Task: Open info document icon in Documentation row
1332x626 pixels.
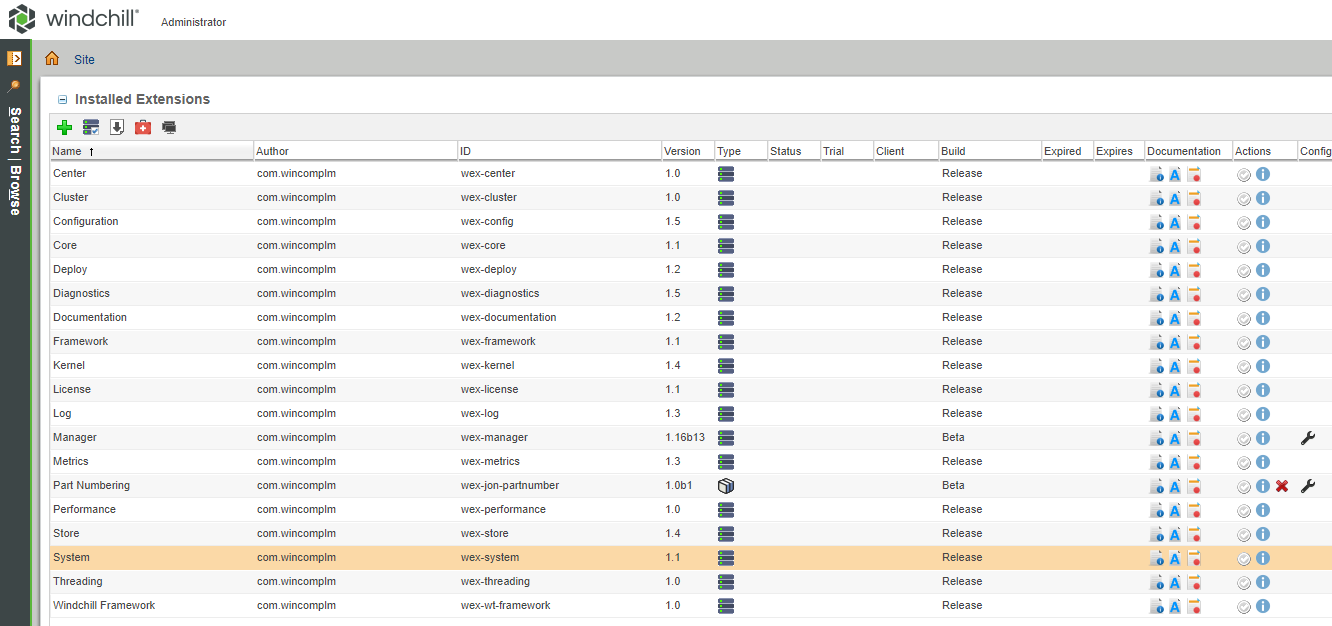Action: 1157,318
